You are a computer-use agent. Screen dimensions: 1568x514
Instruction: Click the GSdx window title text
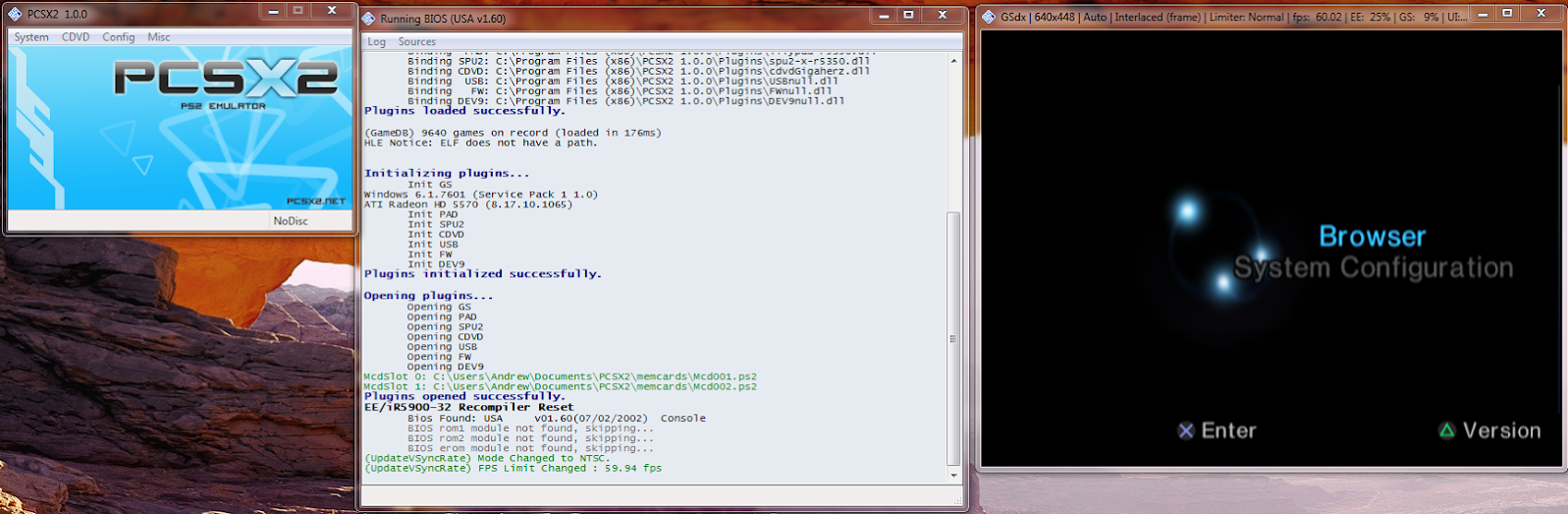tap(1234, 17)
